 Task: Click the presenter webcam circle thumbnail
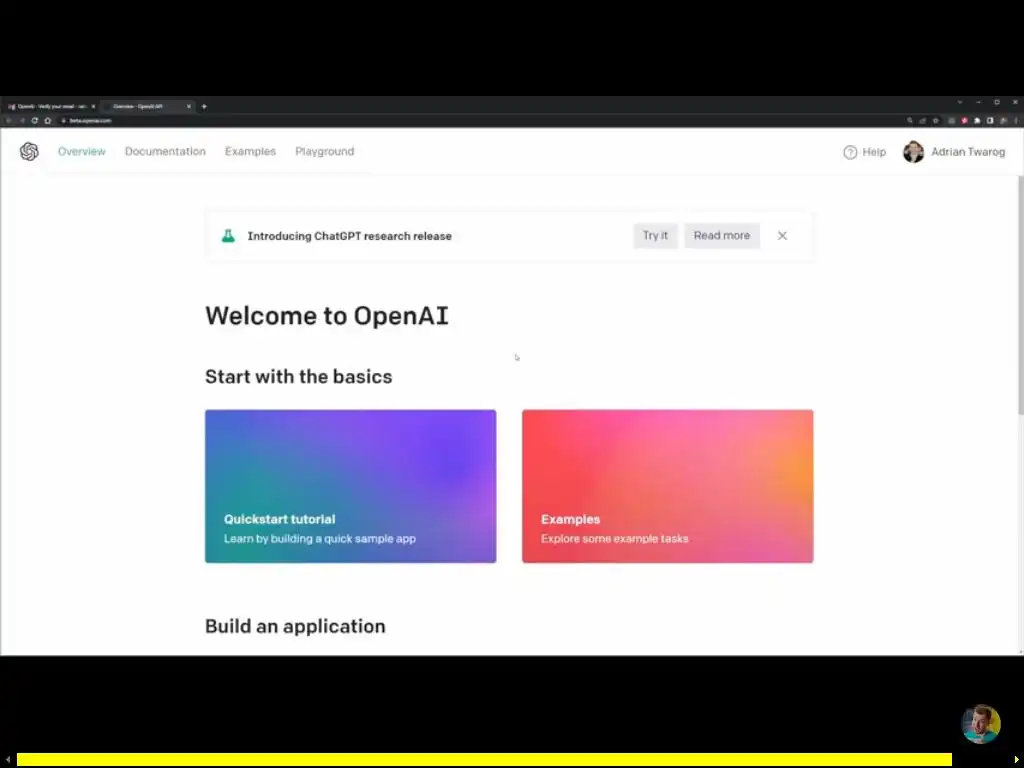click(980, 724)
